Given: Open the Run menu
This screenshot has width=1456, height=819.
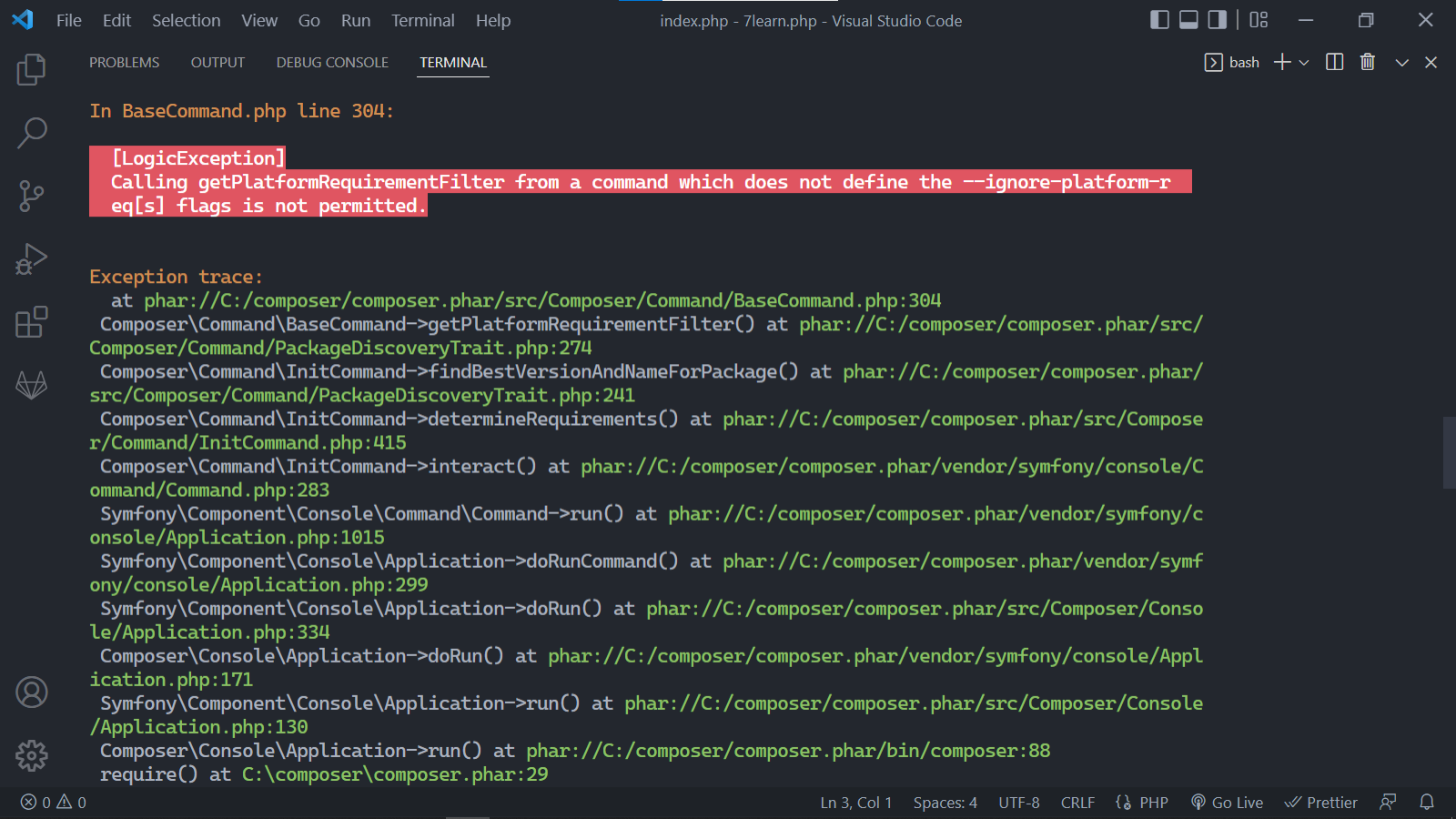Looking at the screenshot, I should (356, 20).
